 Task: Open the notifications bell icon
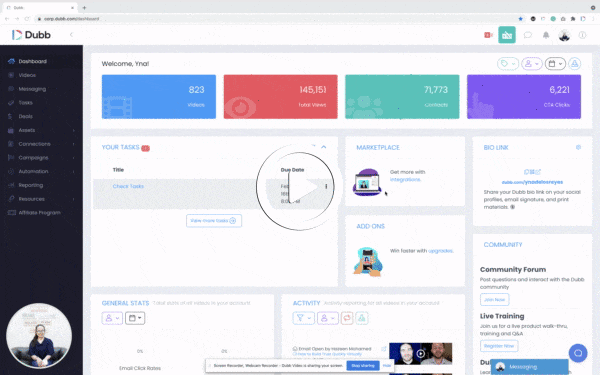(x=546, y=35)
